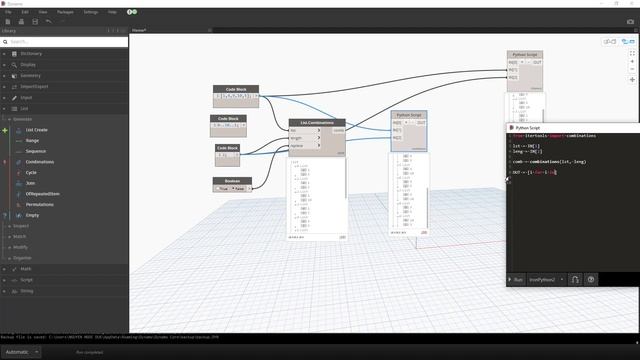640x360 pixels.
Task: Click the plus on the middle Python Script node
Action: pos(406,122)
